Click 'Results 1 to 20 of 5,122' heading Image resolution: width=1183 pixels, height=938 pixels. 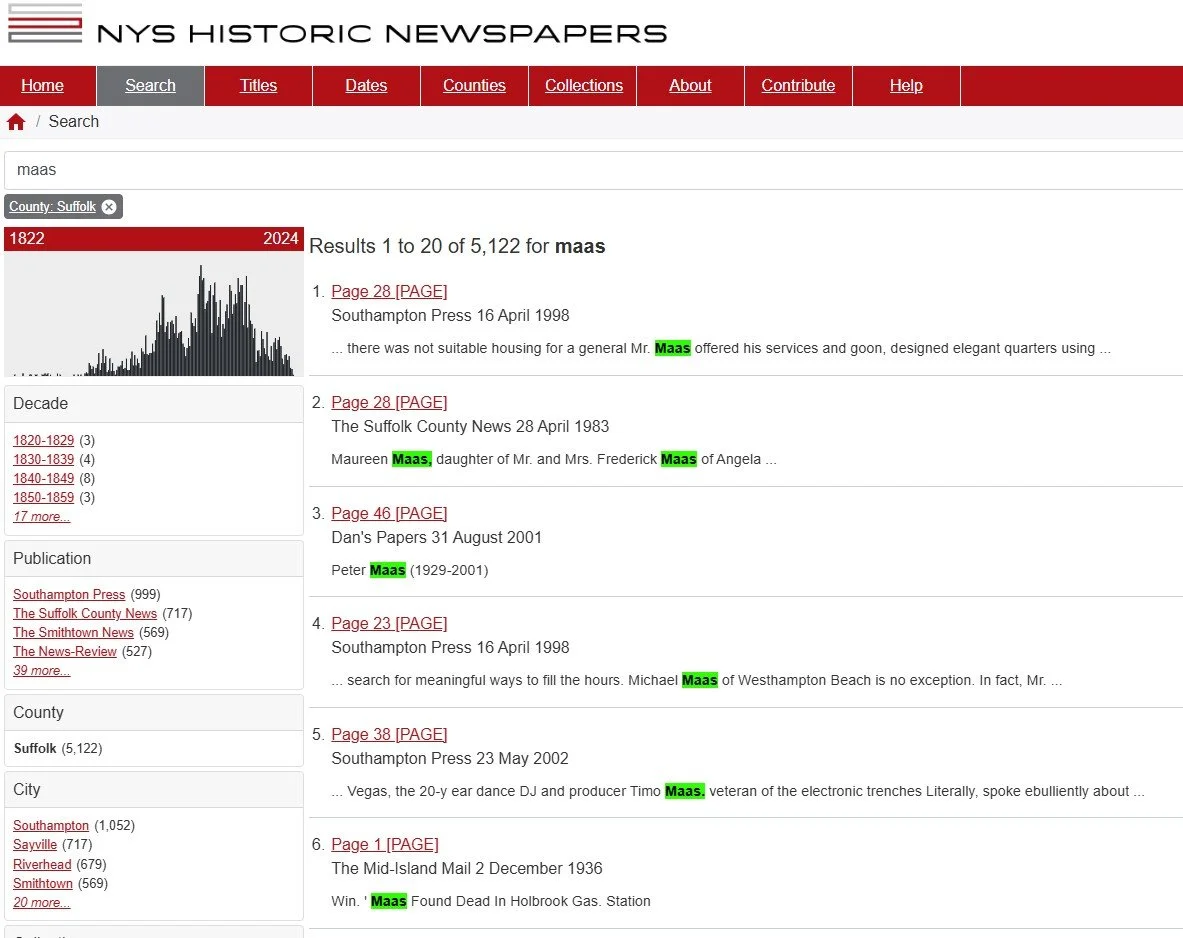(457, 246)
